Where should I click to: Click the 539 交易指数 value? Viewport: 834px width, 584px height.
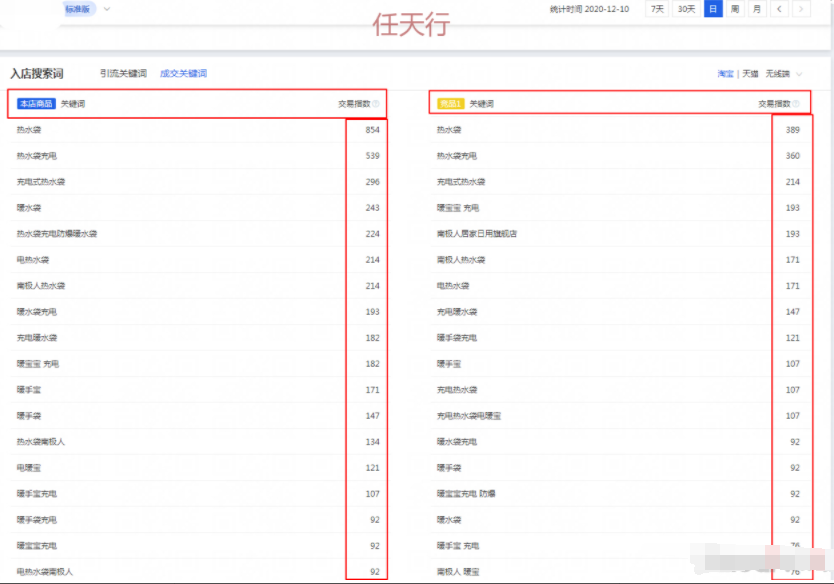372,156
